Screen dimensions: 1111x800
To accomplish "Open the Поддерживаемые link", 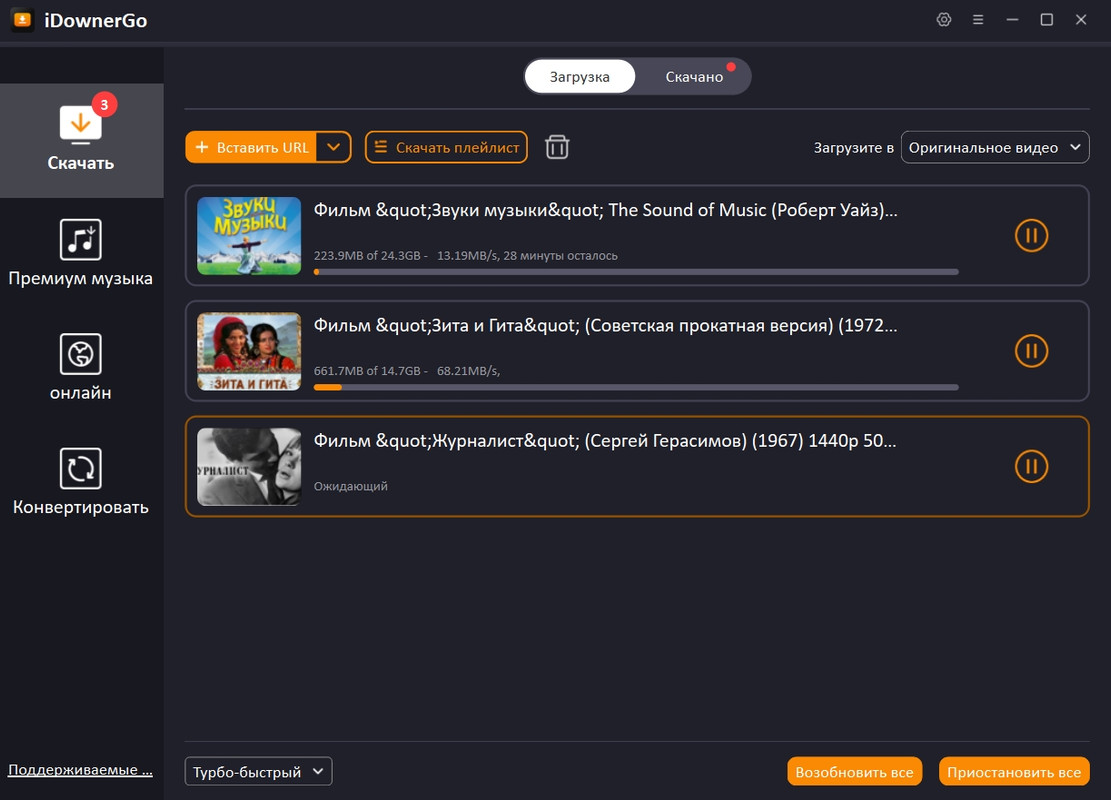I will point(80,770).
